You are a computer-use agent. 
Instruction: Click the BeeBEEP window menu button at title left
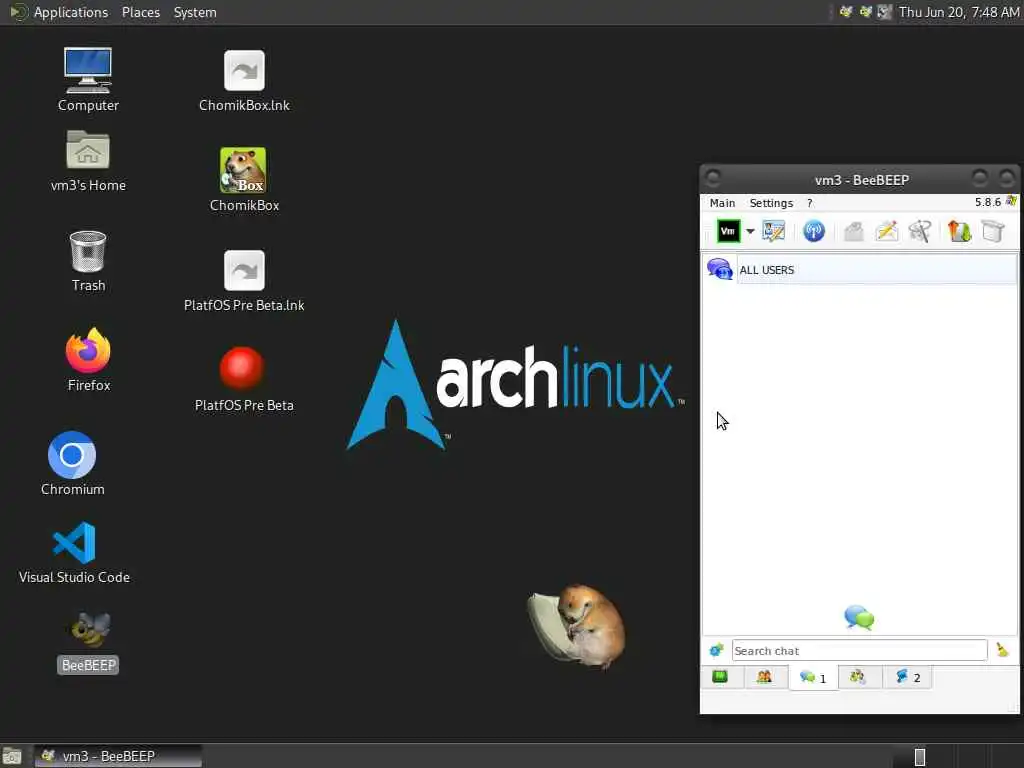[x=713, y=178]
